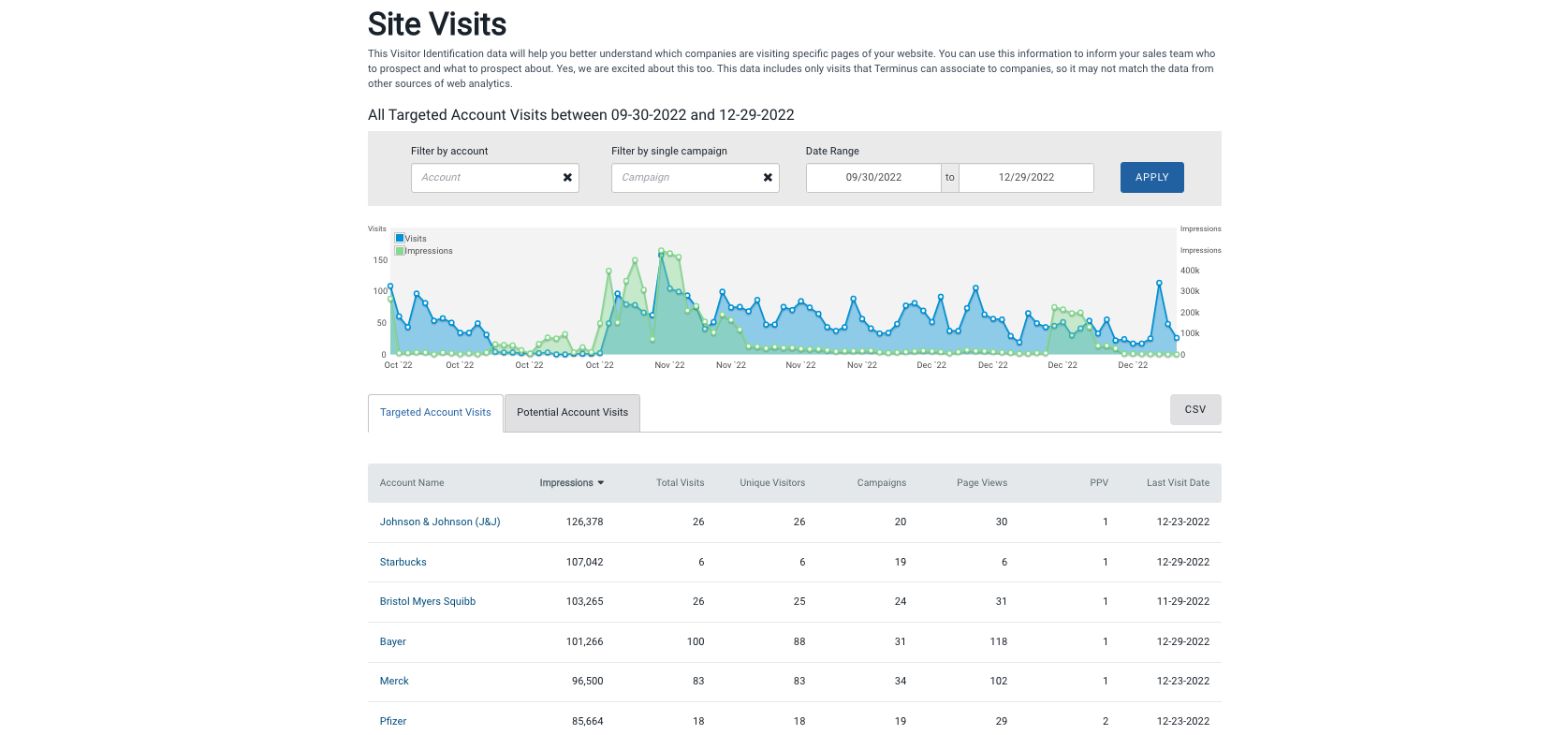Viewport: 1568px width, 735px height.
Task: Select impressions value 101,266
Action: point(584,642)
